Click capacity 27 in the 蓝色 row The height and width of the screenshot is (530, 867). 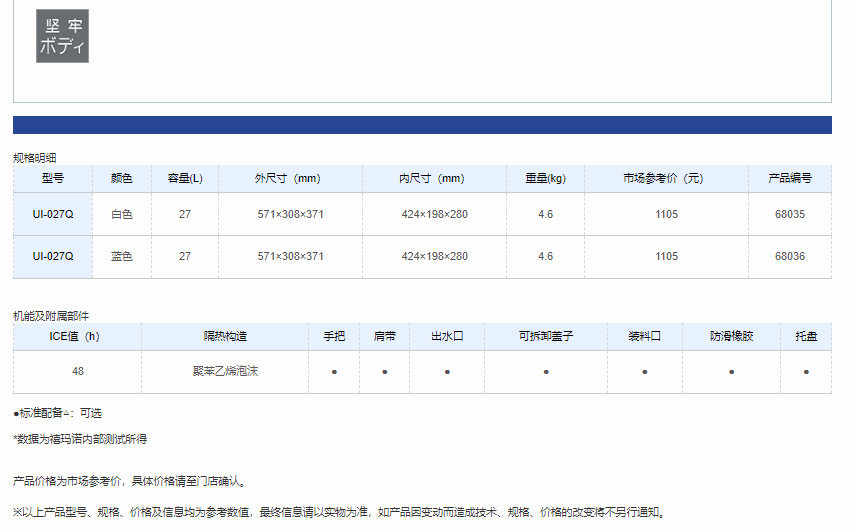185,256
